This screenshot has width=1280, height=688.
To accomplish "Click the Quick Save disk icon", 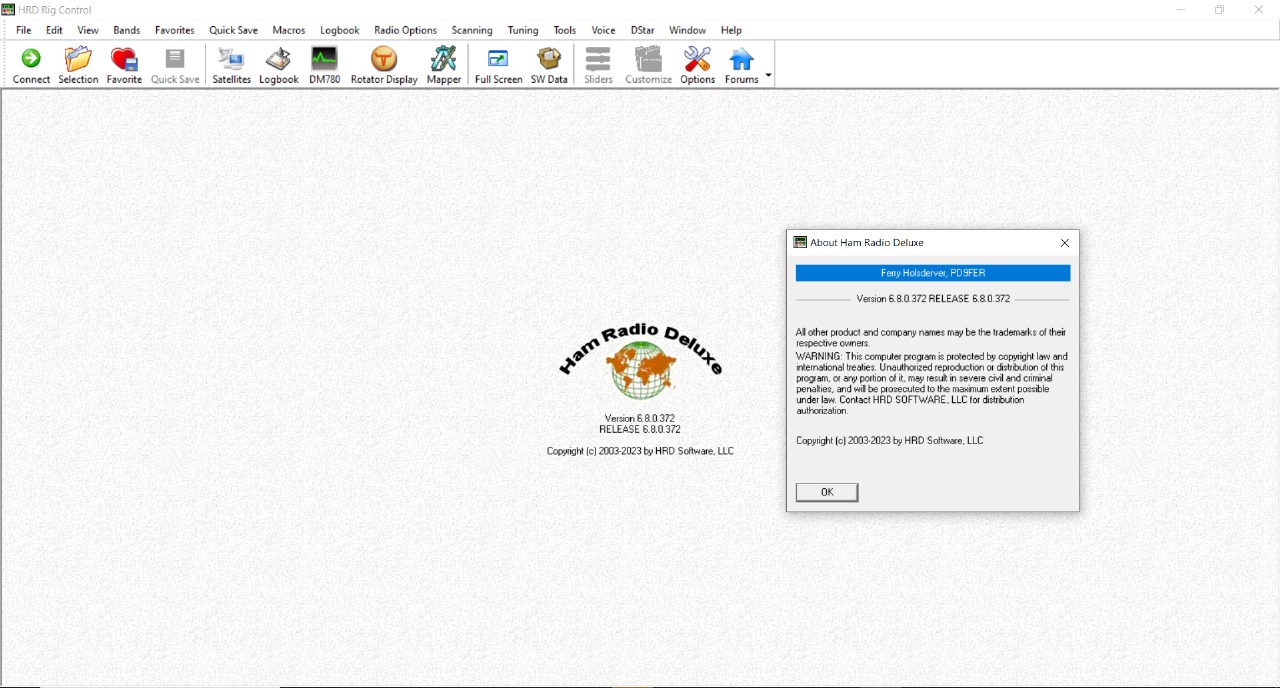I will coord(175,65).
